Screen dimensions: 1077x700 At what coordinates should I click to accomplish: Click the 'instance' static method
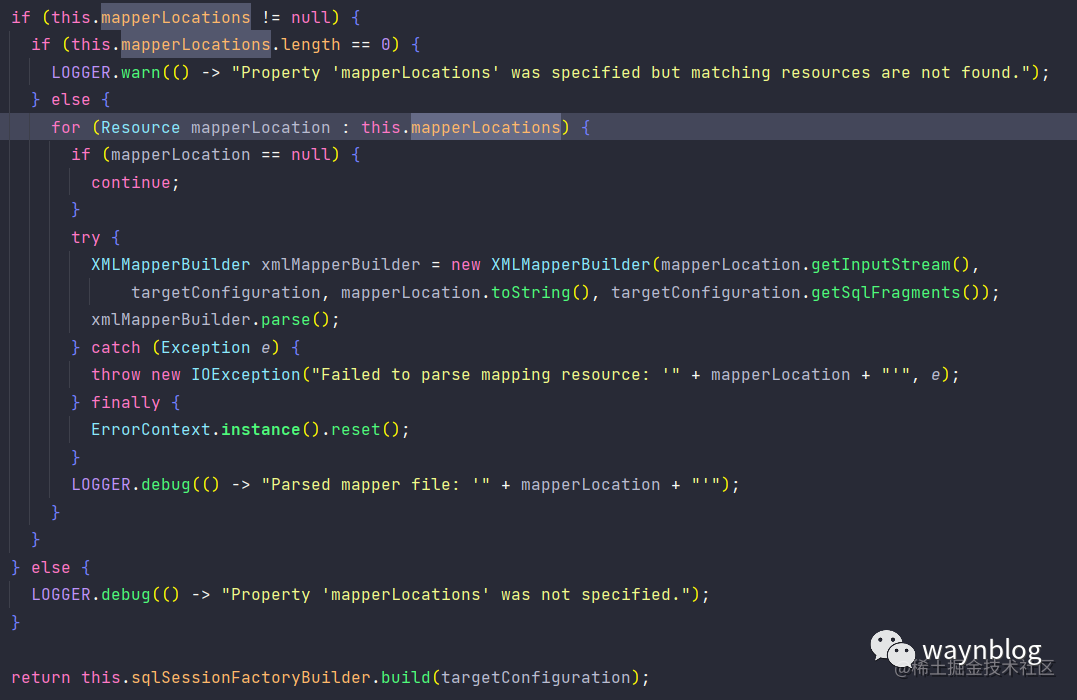point(261,429)
